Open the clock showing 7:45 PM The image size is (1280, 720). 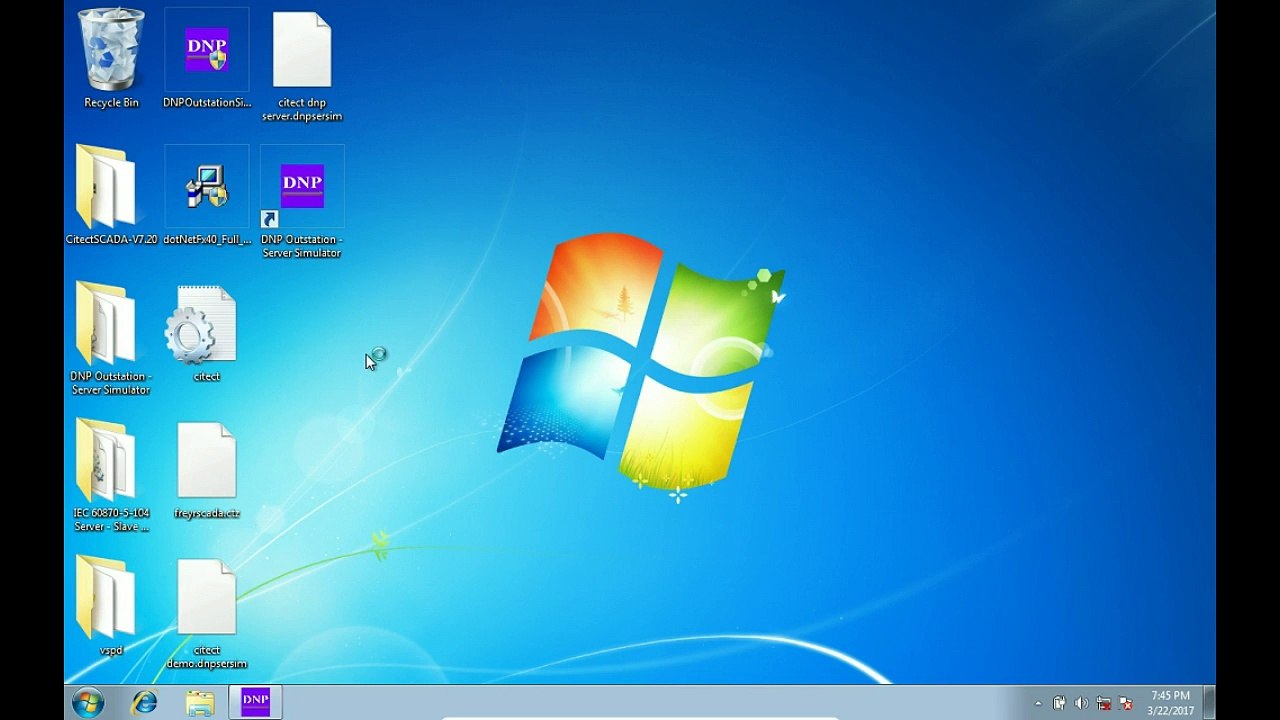(x=1170, y=703)
